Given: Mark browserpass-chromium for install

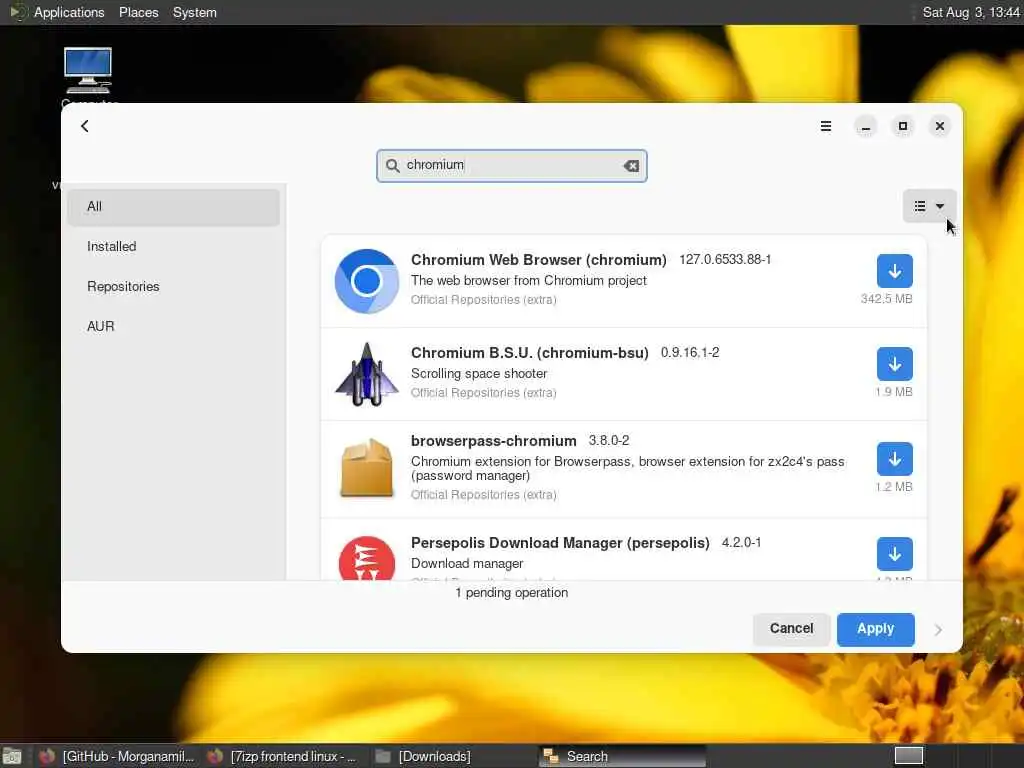Looking at the screenshot, I should tap(894, 459).
